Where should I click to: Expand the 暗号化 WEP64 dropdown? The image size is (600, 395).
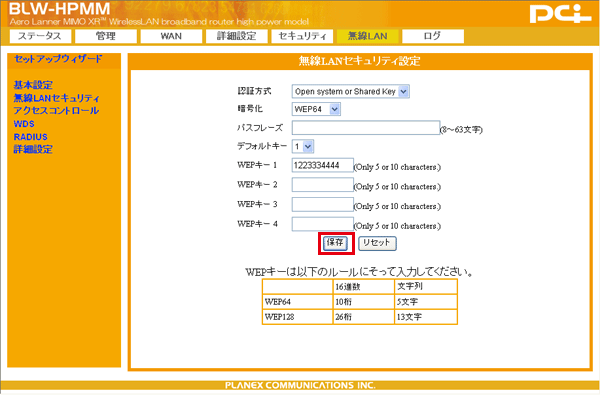click(x=316, y=109)
